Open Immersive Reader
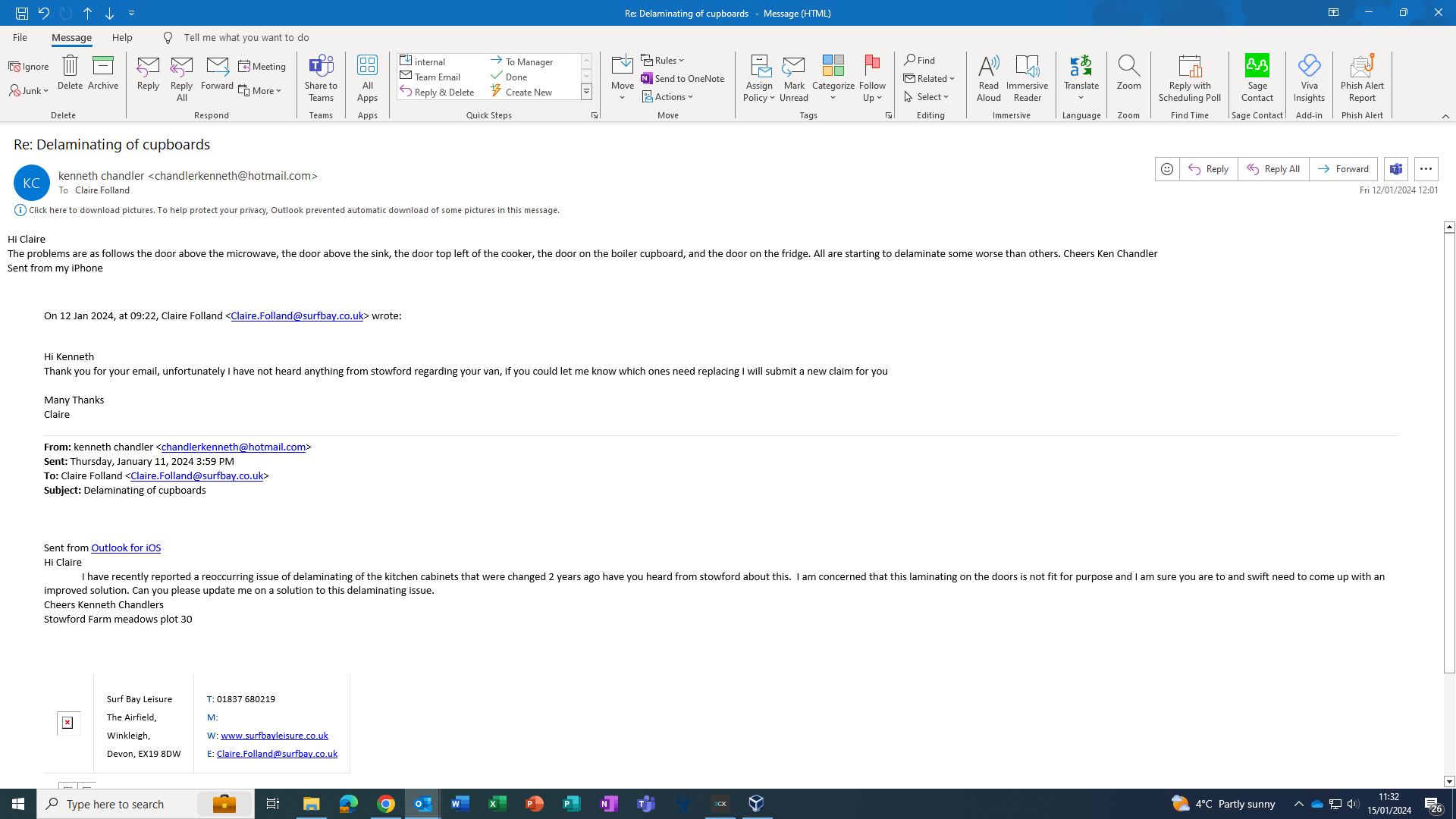 1027,77
